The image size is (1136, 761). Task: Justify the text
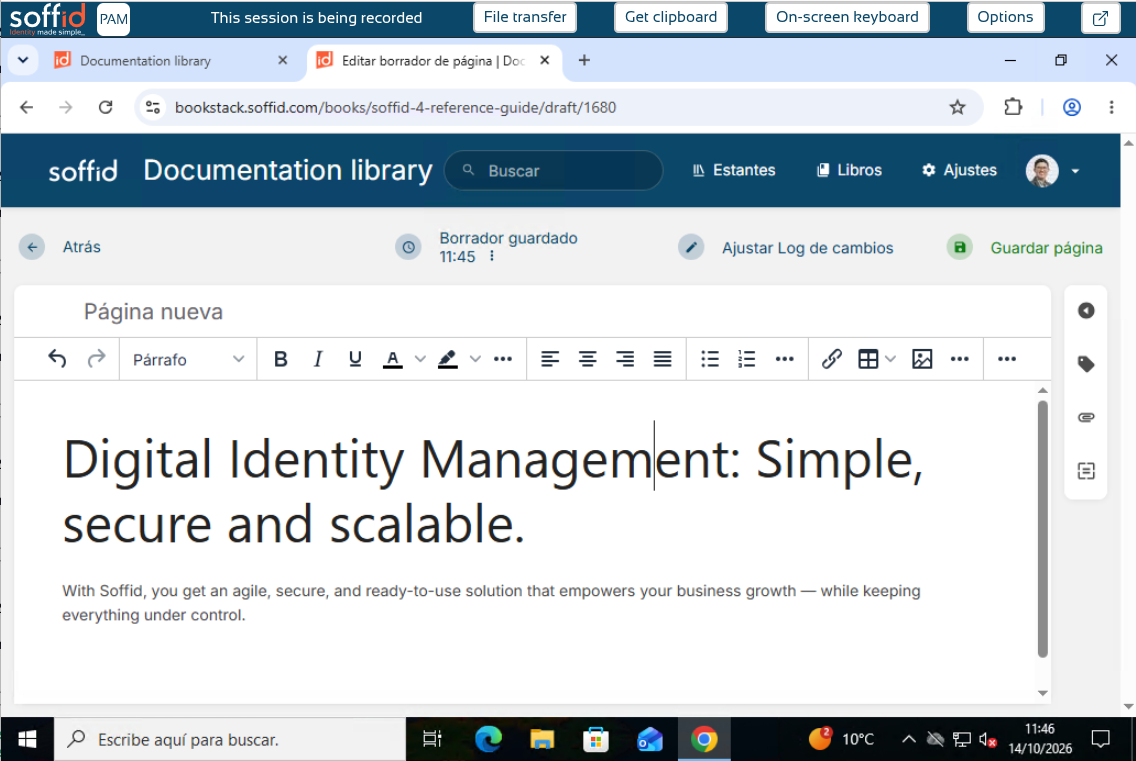tap(662, 359)
